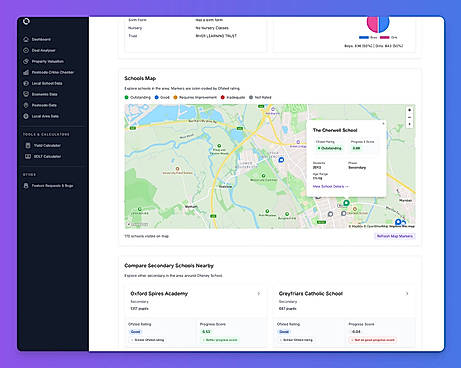Click Good badge under Oxford Spires
Viewport: 461px width, 368px height.
tap(135, 332)
